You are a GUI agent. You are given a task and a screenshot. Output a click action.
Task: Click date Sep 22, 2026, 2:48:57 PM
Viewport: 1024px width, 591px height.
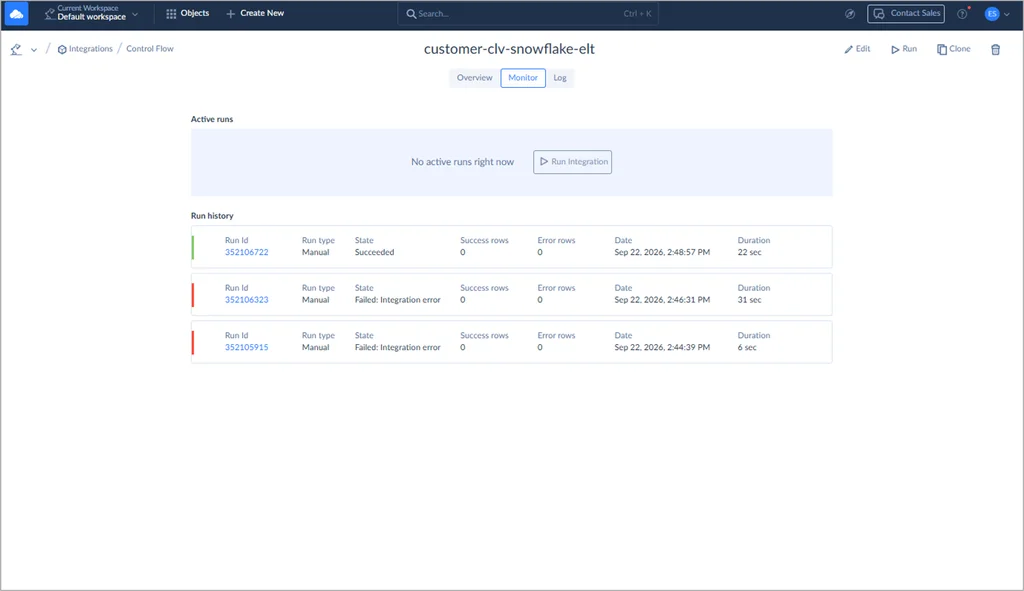[x=662, y=252]
